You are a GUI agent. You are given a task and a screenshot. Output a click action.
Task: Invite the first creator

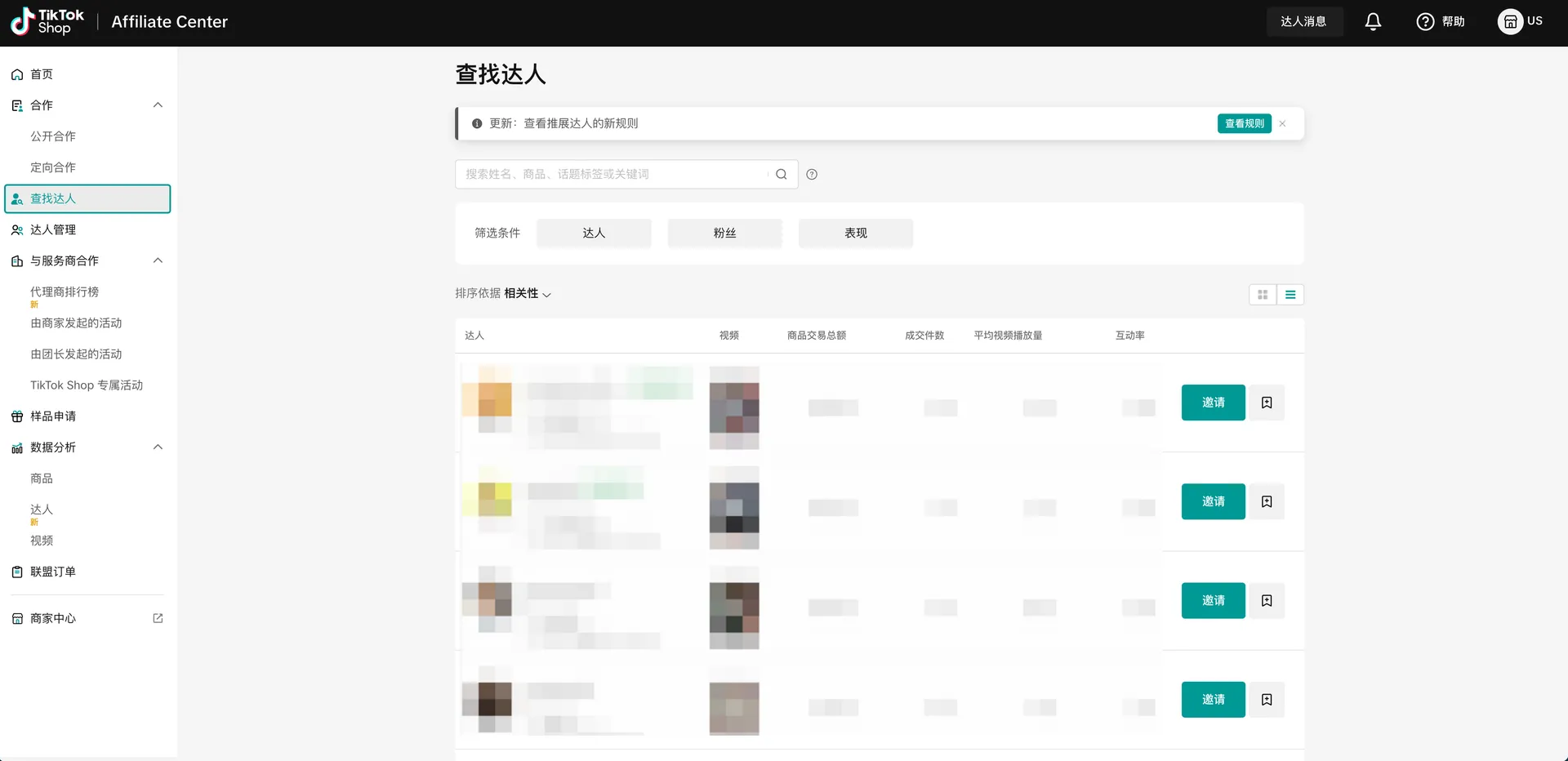click(x=1214, y=403)
